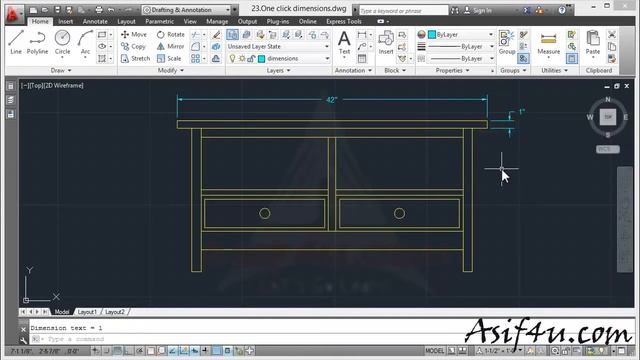Screen dimensions: 640x360
Task: Click the Erase tool icon
Action: coord(216,35)
